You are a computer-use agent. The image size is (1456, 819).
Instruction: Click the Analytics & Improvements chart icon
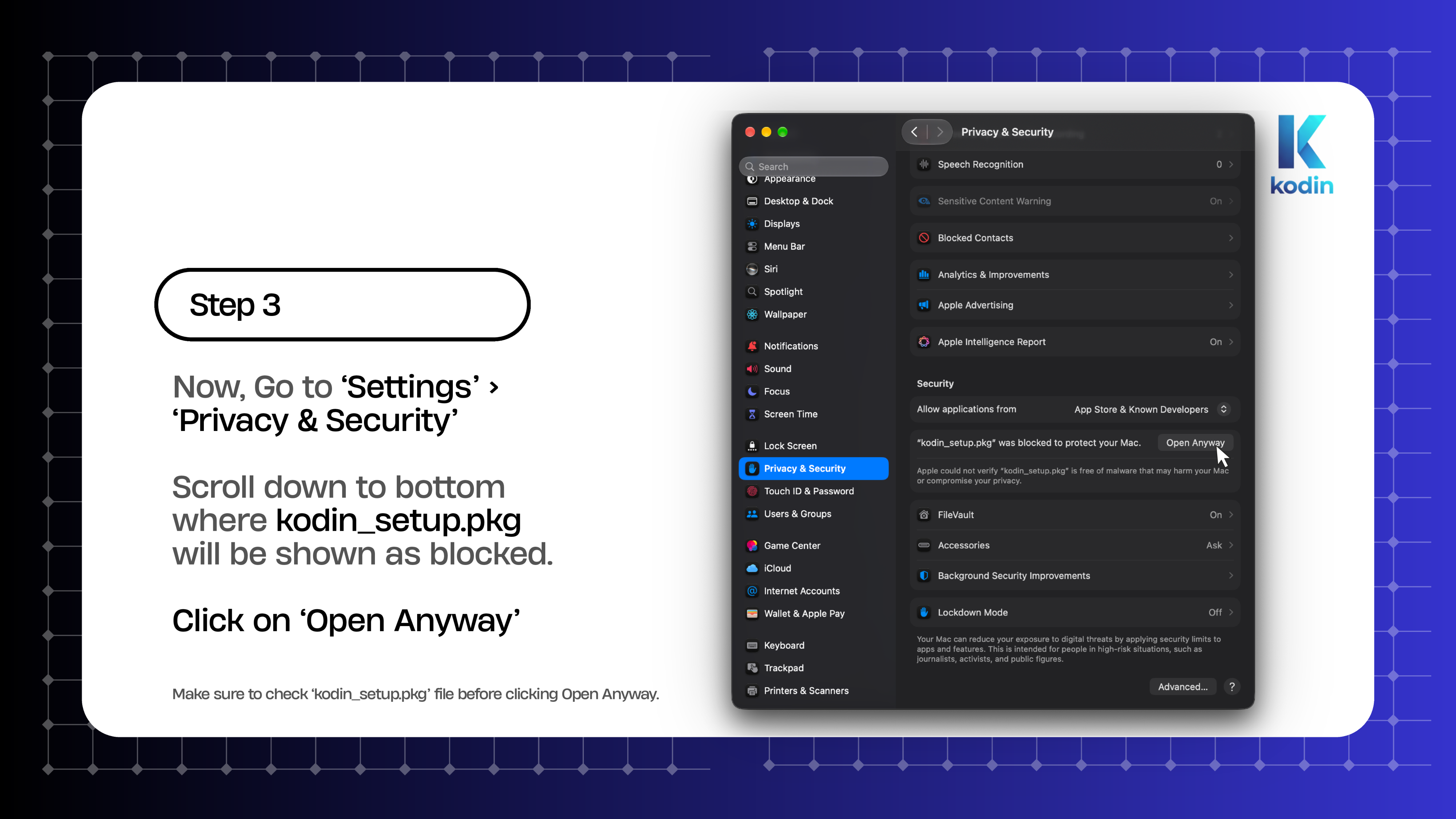click(923, 275)
